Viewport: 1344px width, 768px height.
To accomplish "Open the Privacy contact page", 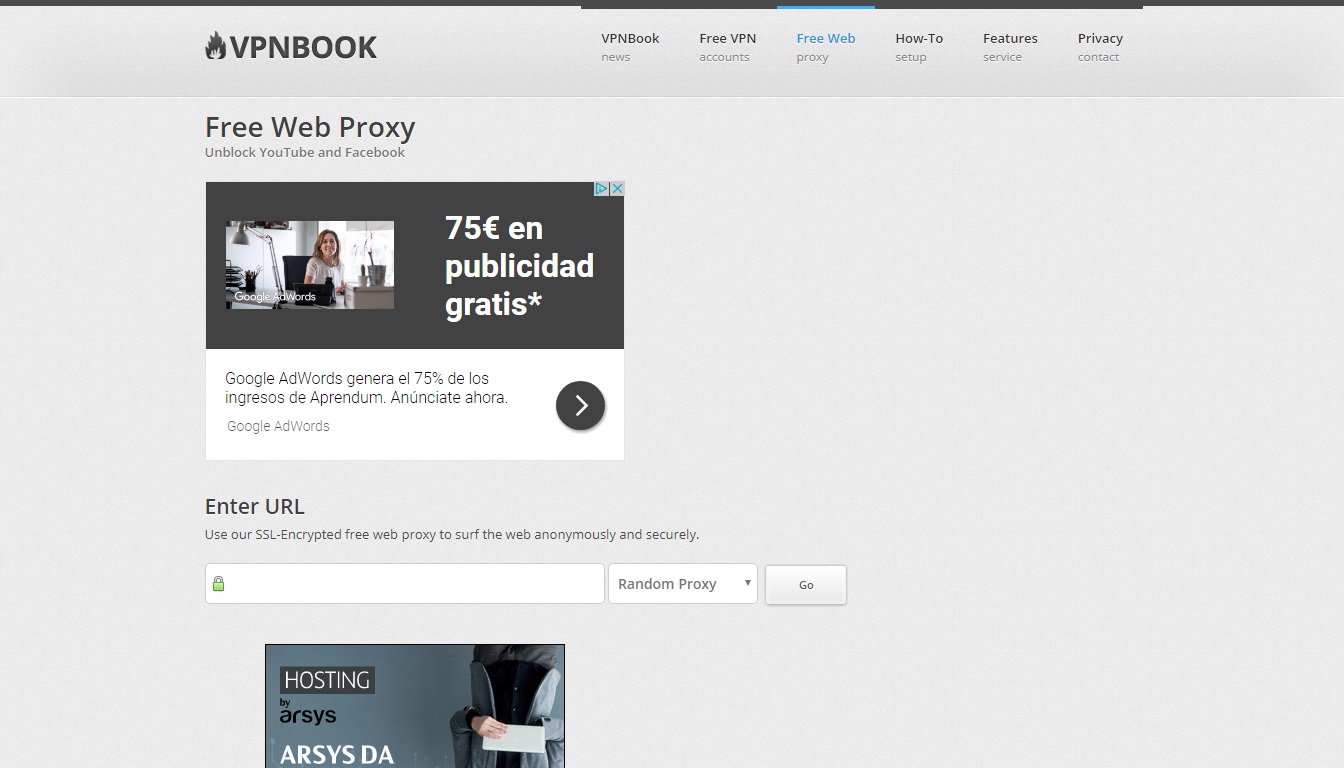I will click(1099, 47).
